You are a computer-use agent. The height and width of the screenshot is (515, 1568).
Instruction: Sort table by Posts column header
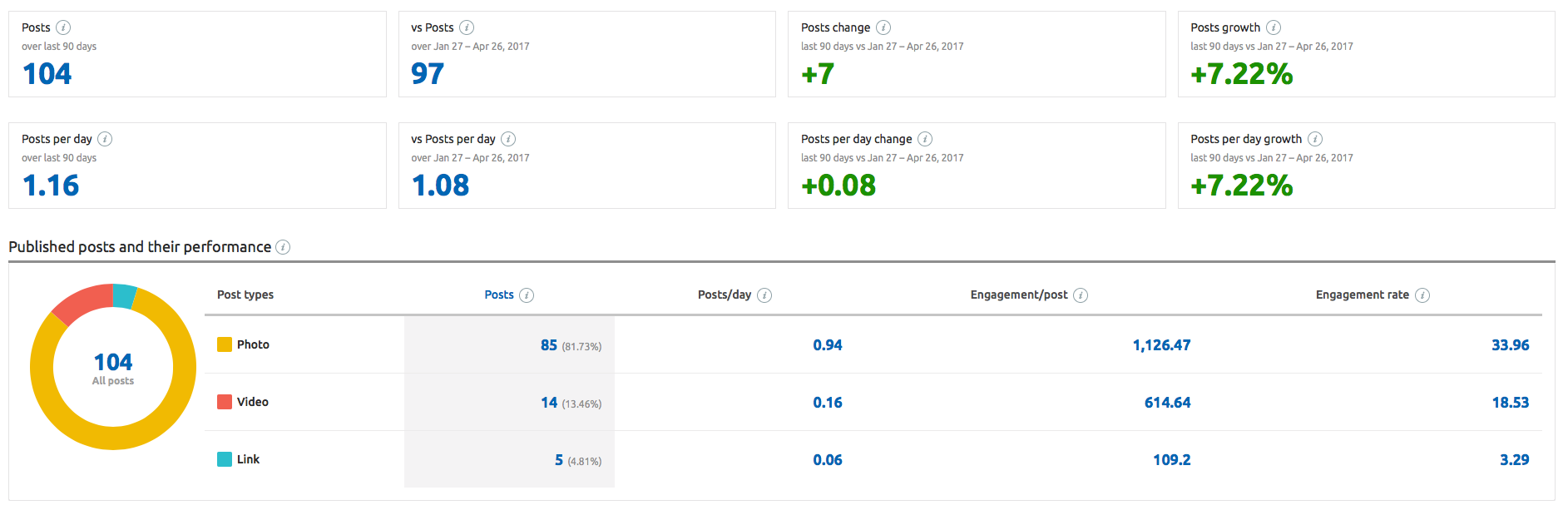tap(499, 295)
